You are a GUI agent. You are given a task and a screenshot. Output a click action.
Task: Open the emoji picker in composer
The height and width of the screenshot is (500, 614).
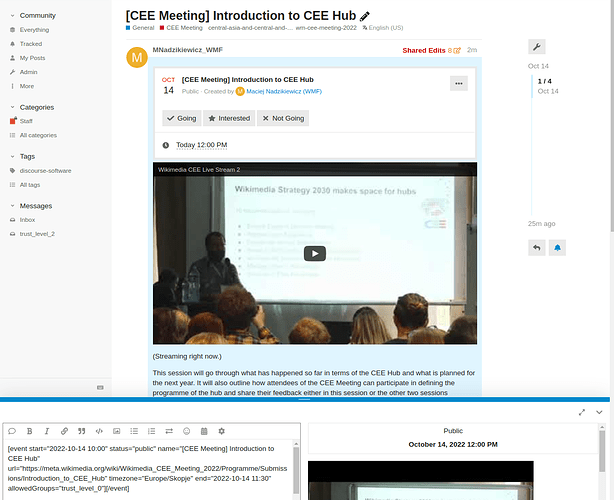point(186,431)
